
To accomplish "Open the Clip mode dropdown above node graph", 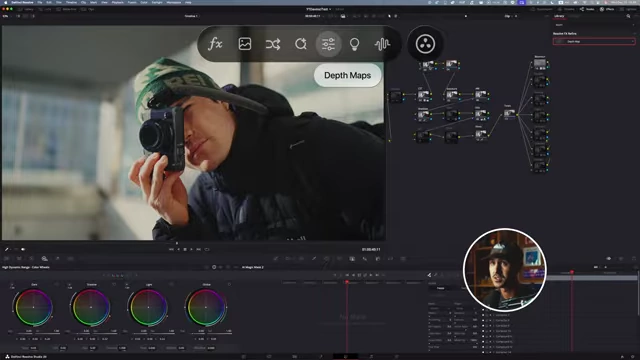I will coord(510,16).
